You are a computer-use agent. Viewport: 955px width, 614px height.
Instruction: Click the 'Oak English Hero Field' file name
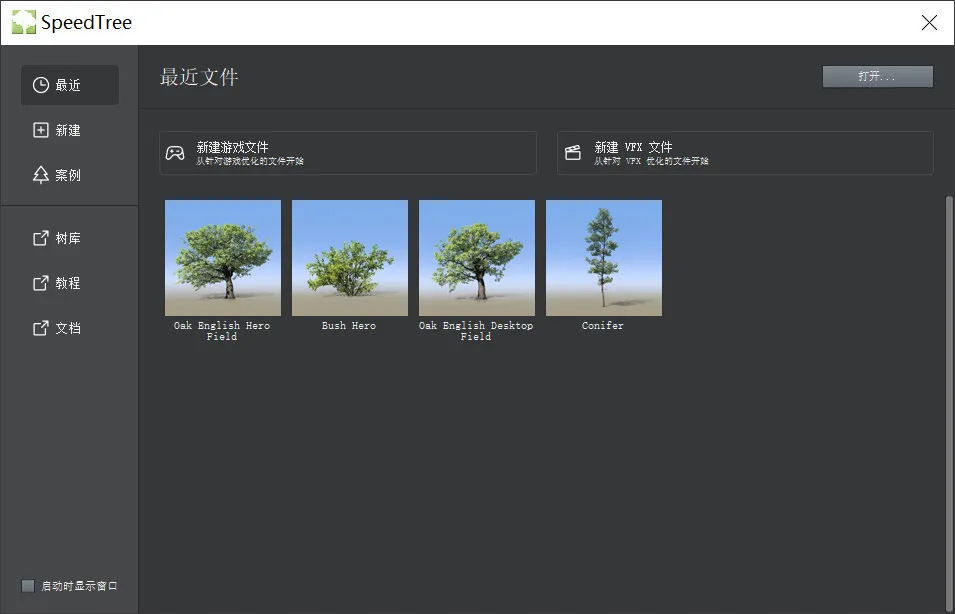pyautogui.click(x=222, y=331)
